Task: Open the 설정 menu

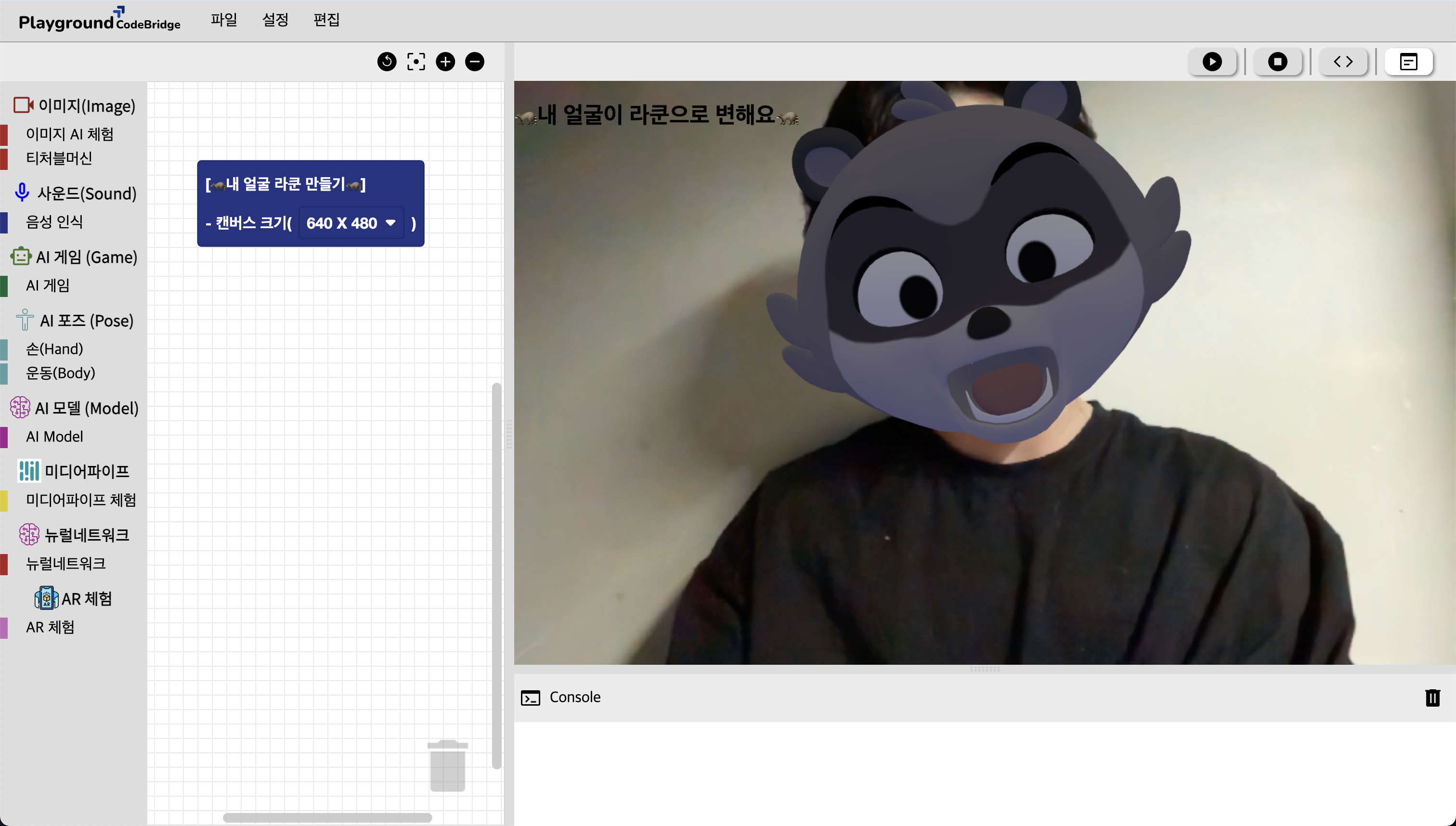Action: click(x=275, y=20)
